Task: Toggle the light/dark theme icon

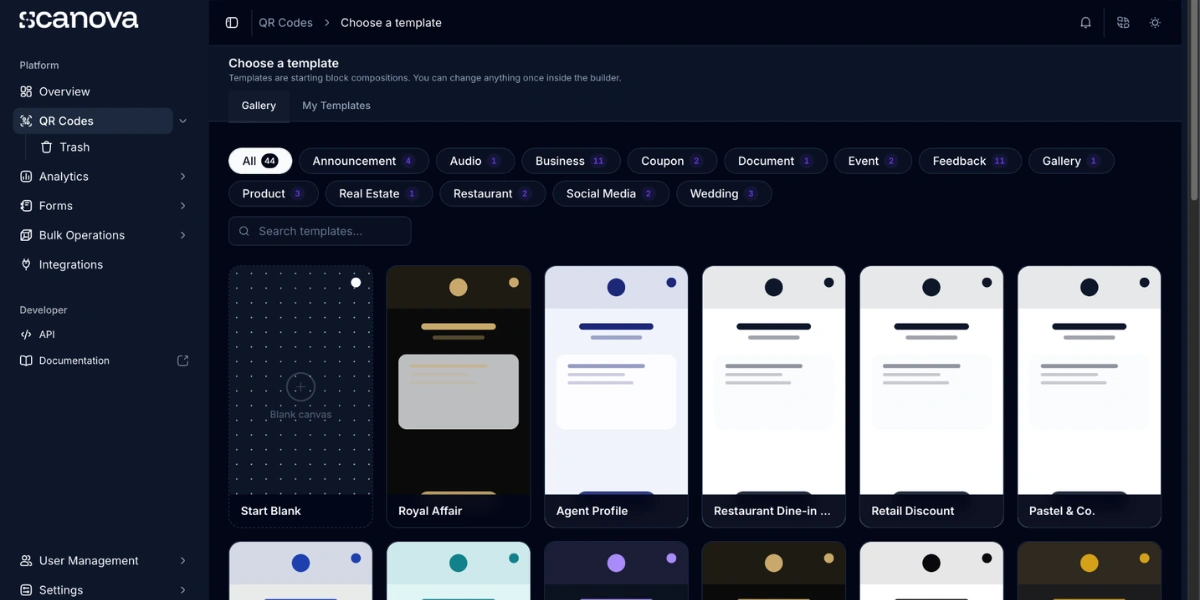Action: point(1155,22)
